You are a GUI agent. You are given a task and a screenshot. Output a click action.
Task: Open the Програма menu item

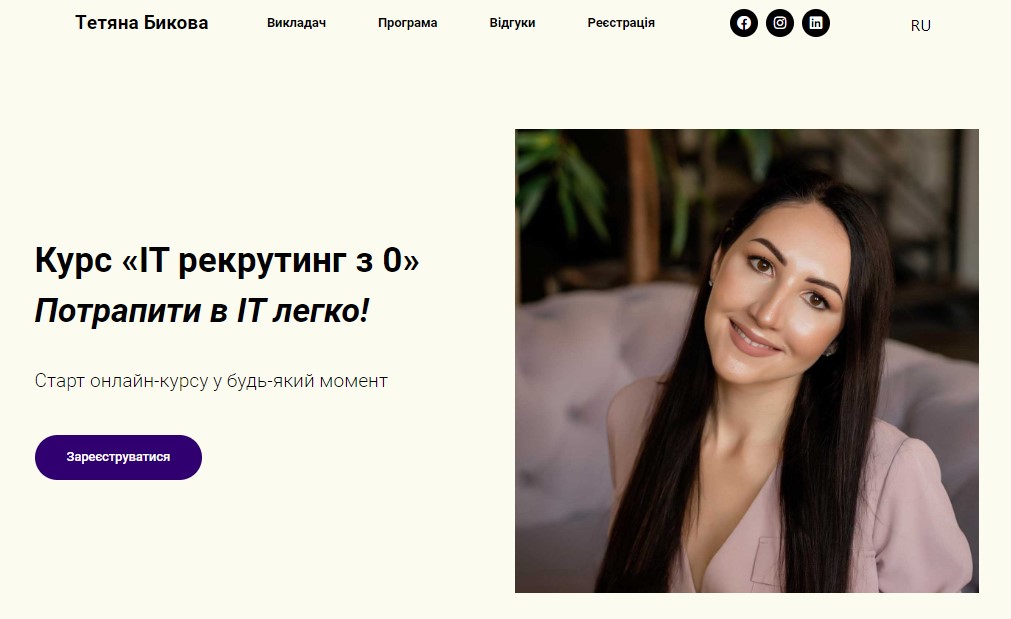click(x=407, y=23)
